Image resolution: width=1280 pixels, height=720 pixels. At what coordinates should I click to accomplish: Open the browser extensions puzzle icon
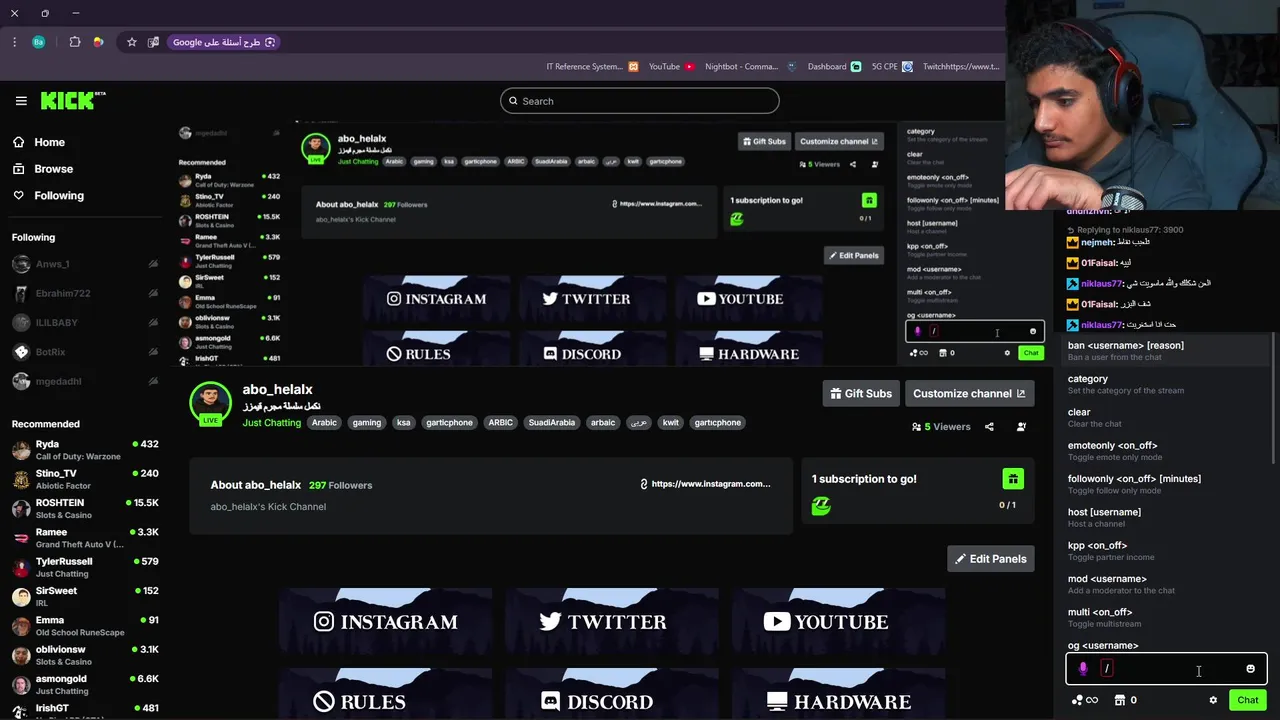coord(75,42)
